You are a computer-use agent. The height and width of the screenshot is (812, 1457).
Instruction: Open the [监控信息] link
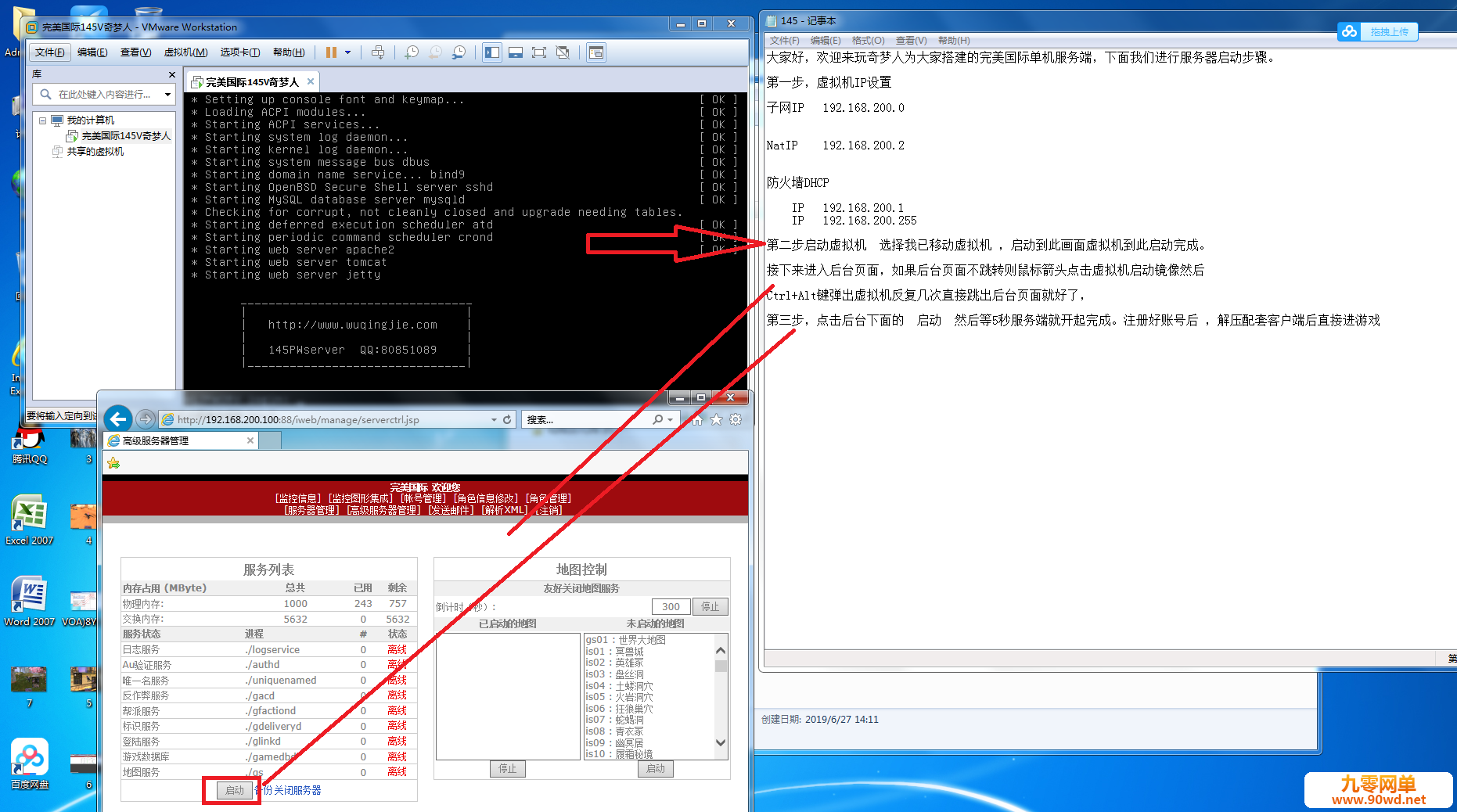298,498
